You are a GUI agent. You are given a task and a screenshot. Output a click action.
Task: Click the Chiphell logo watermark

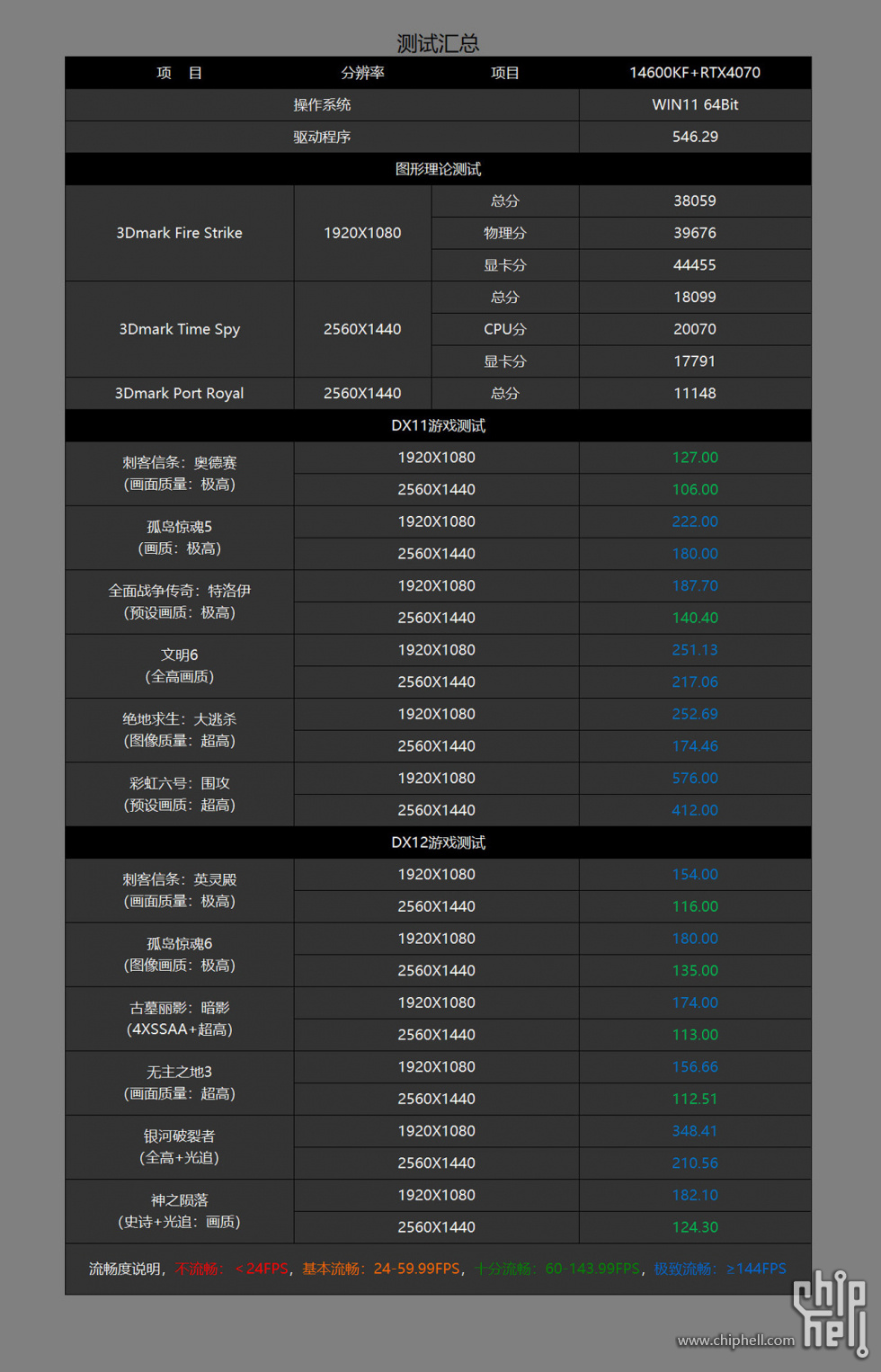point(830,1309)
